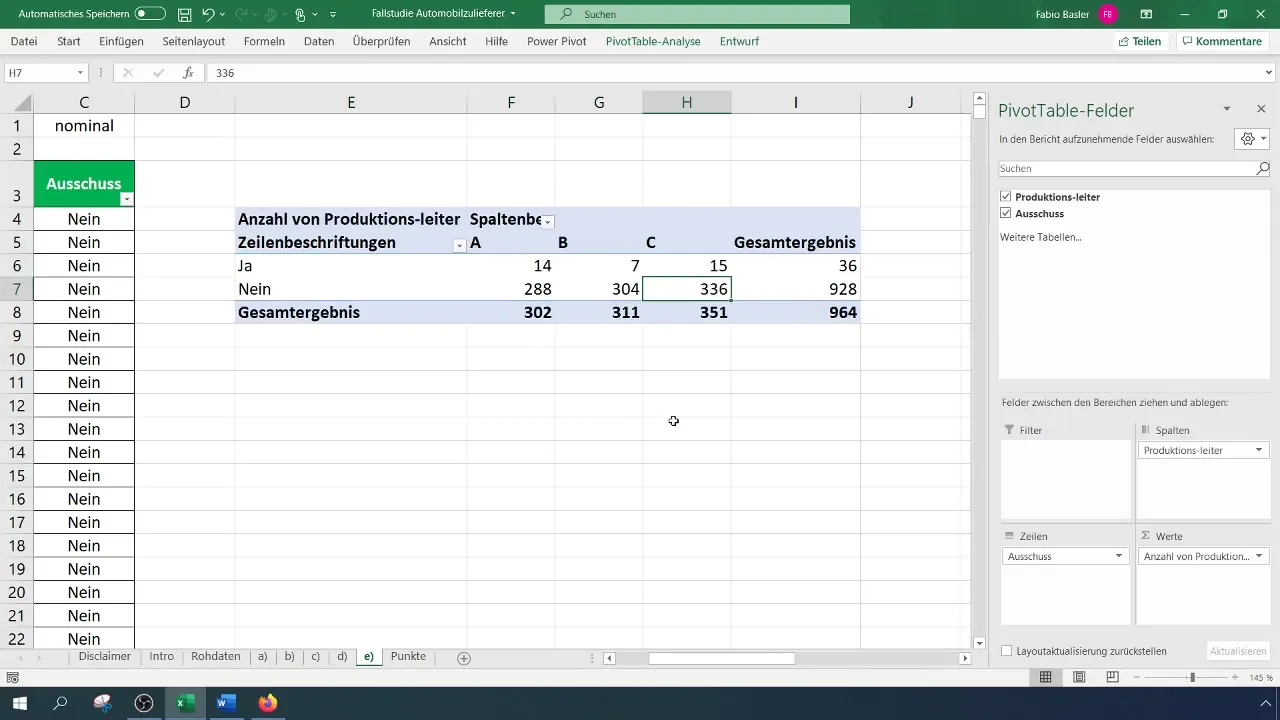Click the Kommentare button
1280x720 pixels.
[x=1221, y=41]
